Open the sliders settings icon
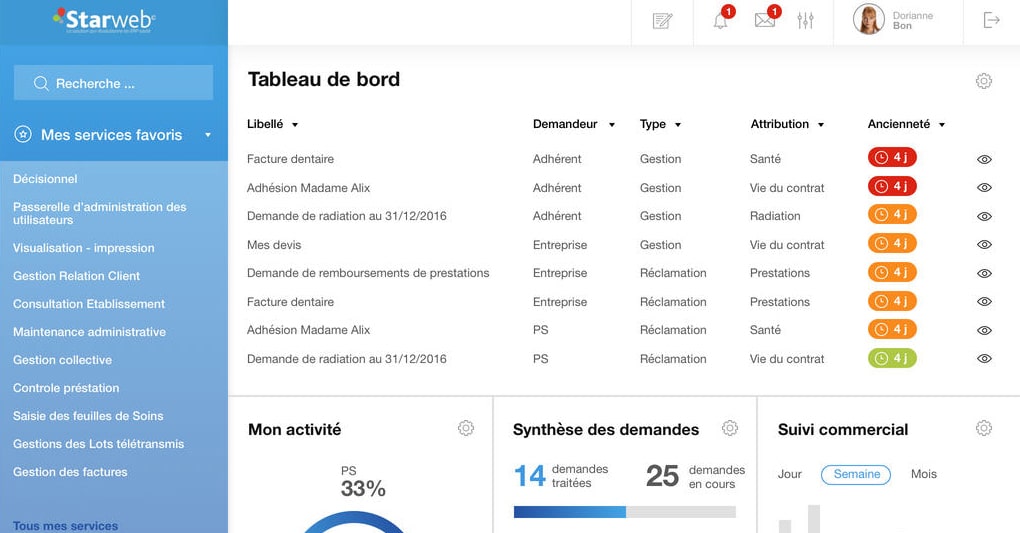The width and height of the screenshot is (1020, 533). click(x=805, y=21)
